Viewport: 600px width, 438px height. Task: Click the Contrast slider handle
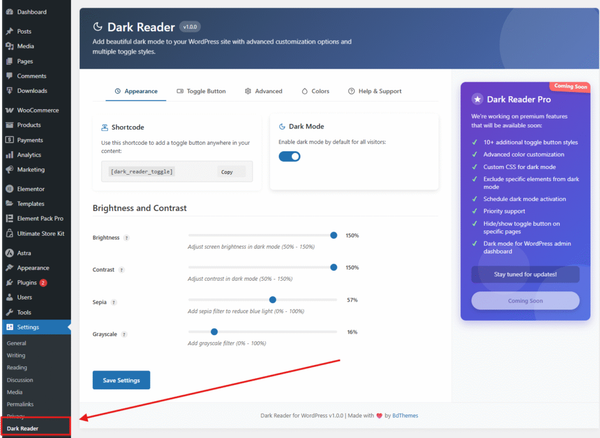point(334,267)
